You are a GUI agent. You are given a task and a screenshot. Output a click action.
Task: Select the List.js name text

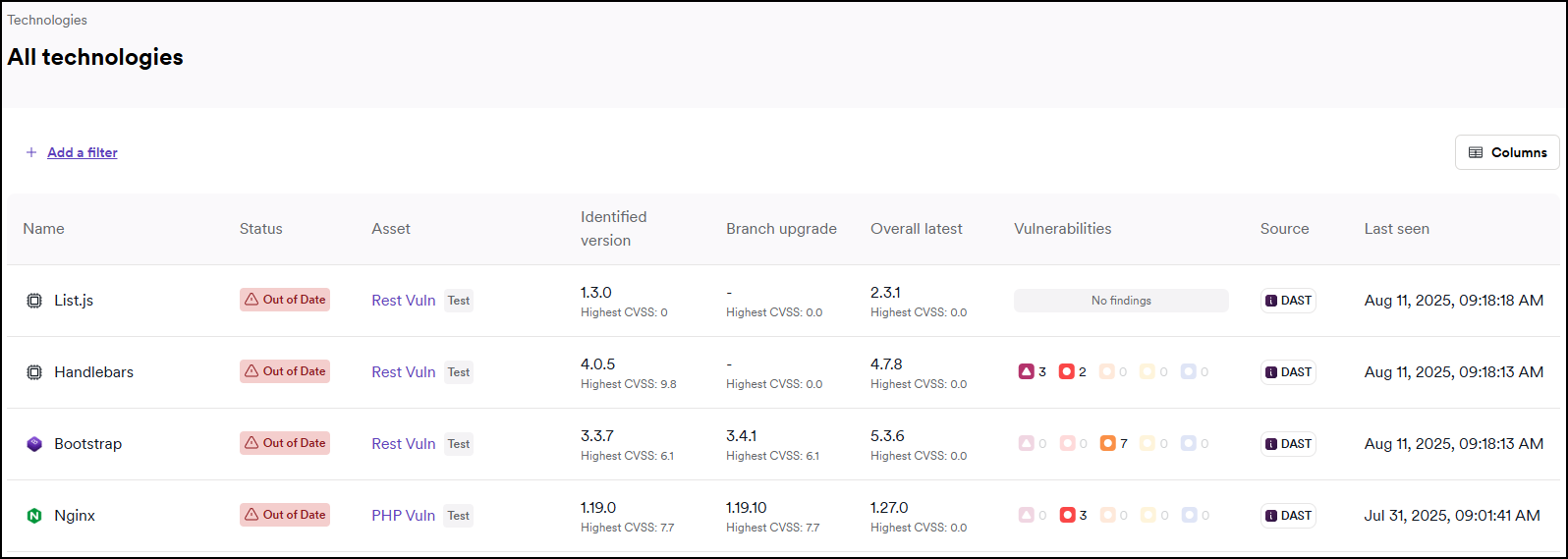[x=74, y=301]
